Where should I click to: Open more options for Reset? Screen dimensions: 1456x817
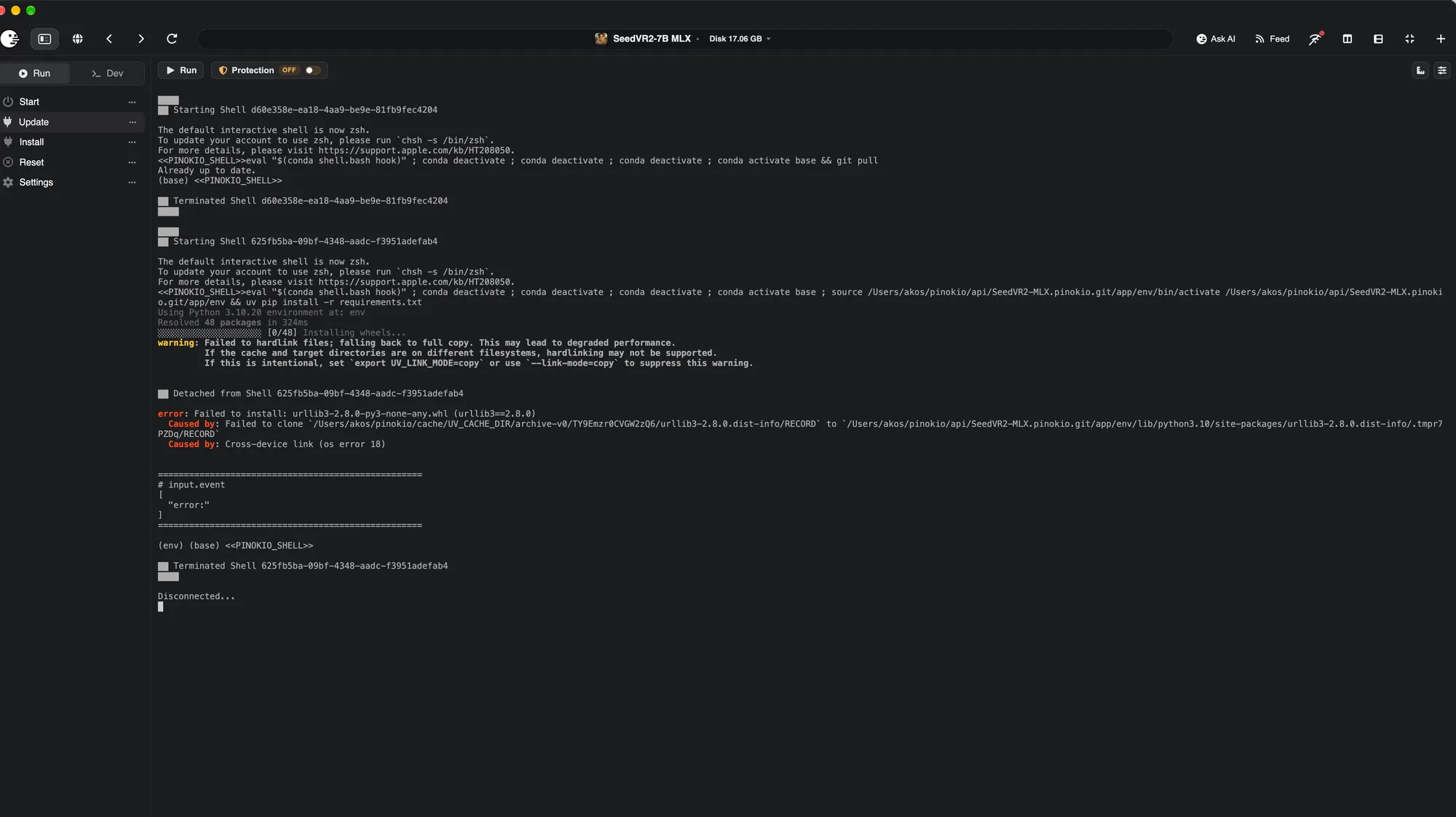tap(132, 162)
